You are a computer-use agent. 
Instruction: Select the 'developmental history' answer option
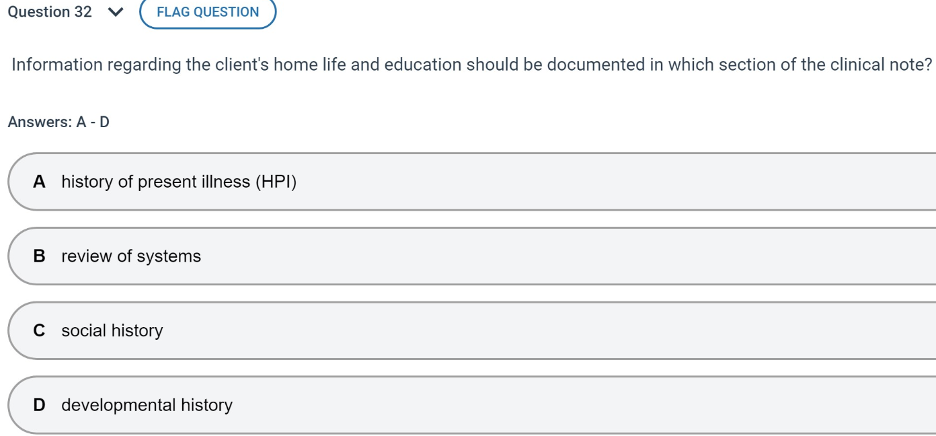point(147,405)
